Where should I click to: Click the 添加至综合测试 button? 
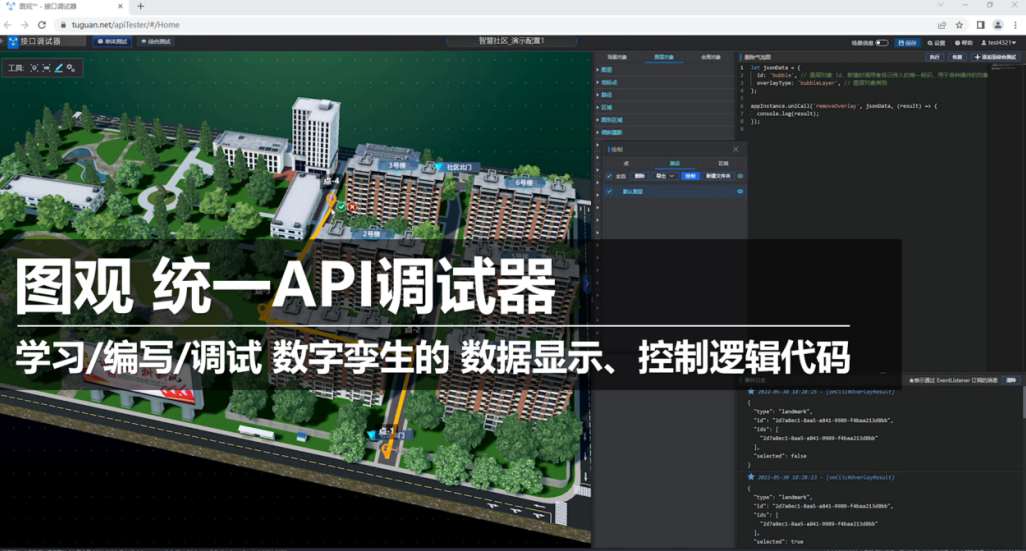[995, 58]
